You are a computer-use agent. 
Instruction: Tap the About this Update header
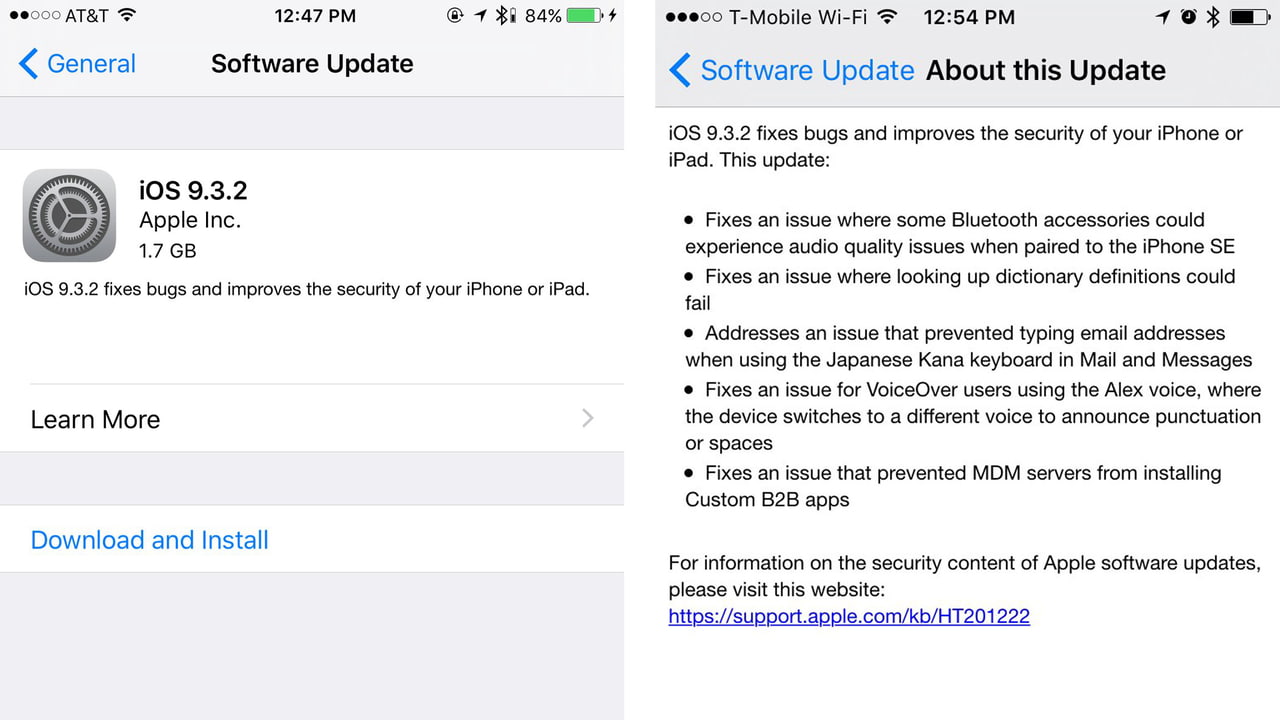1045,70
